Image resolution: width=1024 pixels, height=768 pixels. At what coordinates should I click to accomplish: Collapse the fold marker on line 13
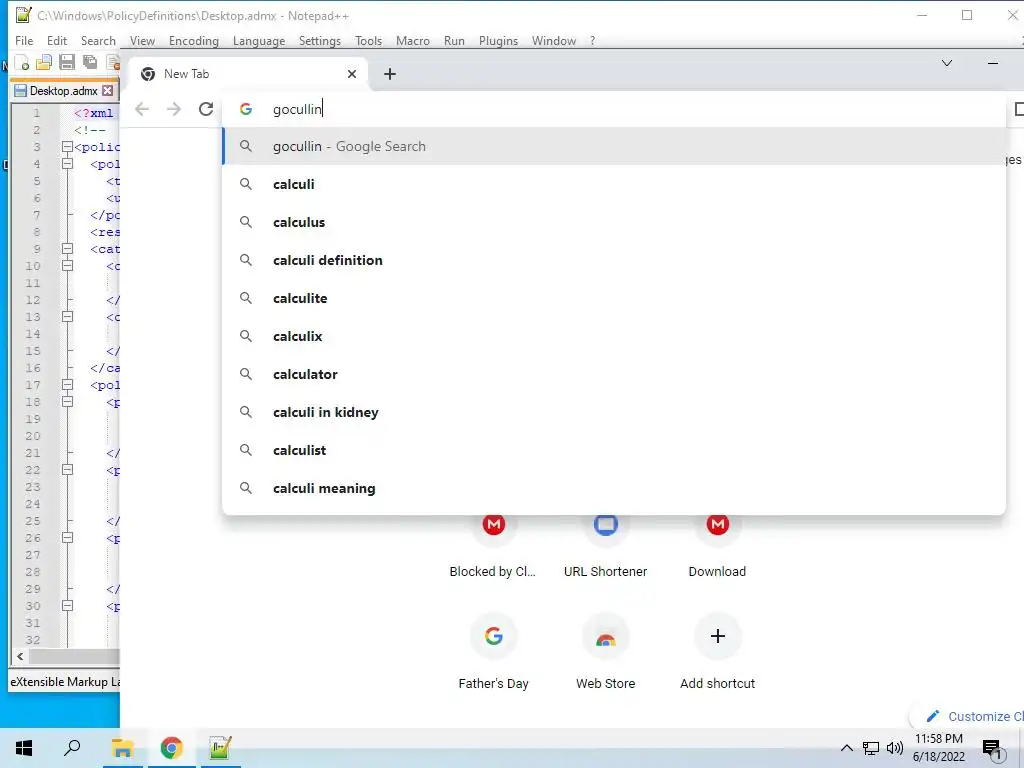[67, 317]
